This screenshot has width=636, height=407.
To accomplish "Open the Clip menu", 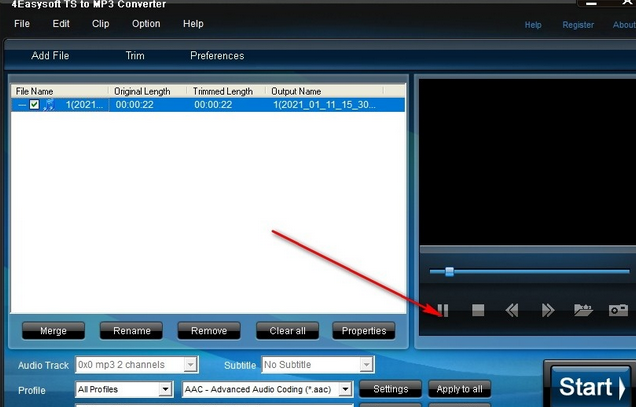I will 101,24.
